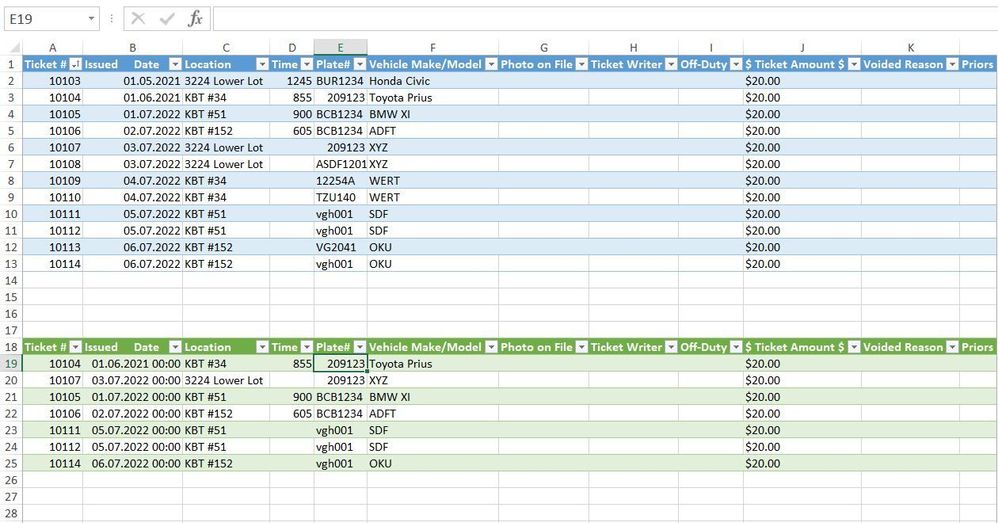Click plate cell 12254A
998x523 pixels.
pyautogui.click(x=341, y=181)
